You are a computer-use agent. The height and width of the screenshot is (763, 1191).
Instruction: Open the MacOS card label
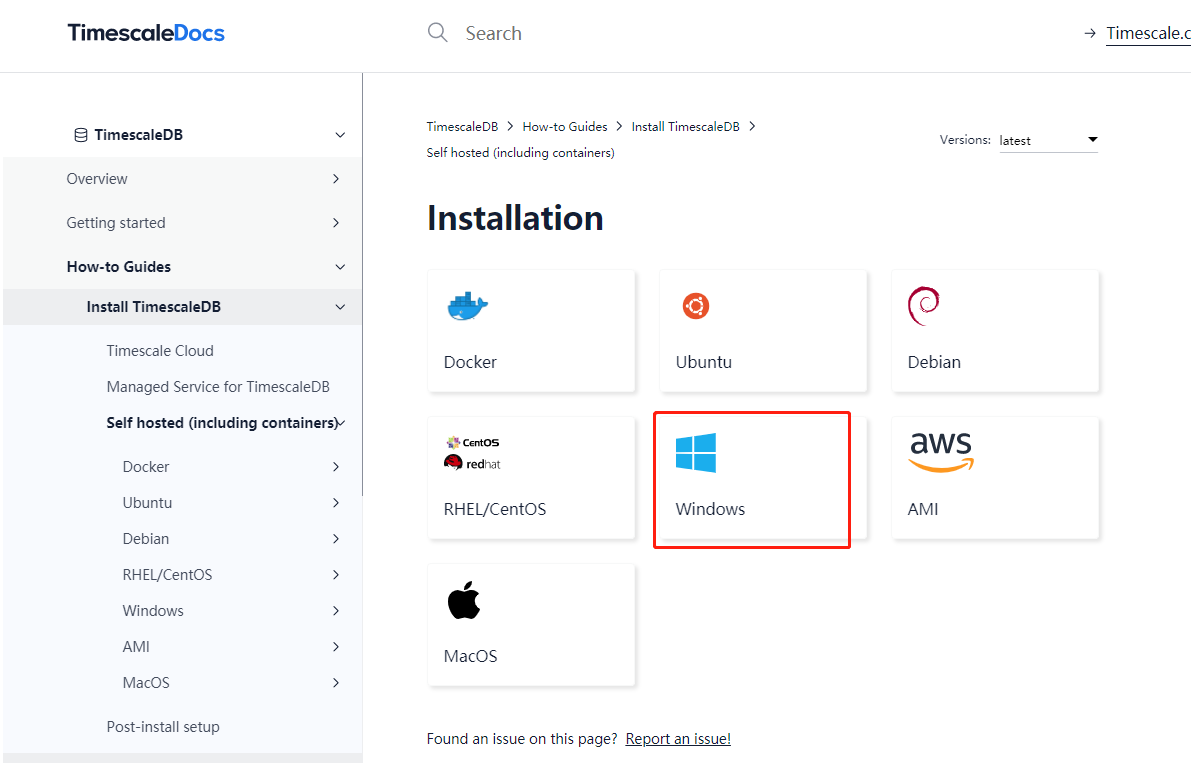pyautogui.click(x=470, y=656)
